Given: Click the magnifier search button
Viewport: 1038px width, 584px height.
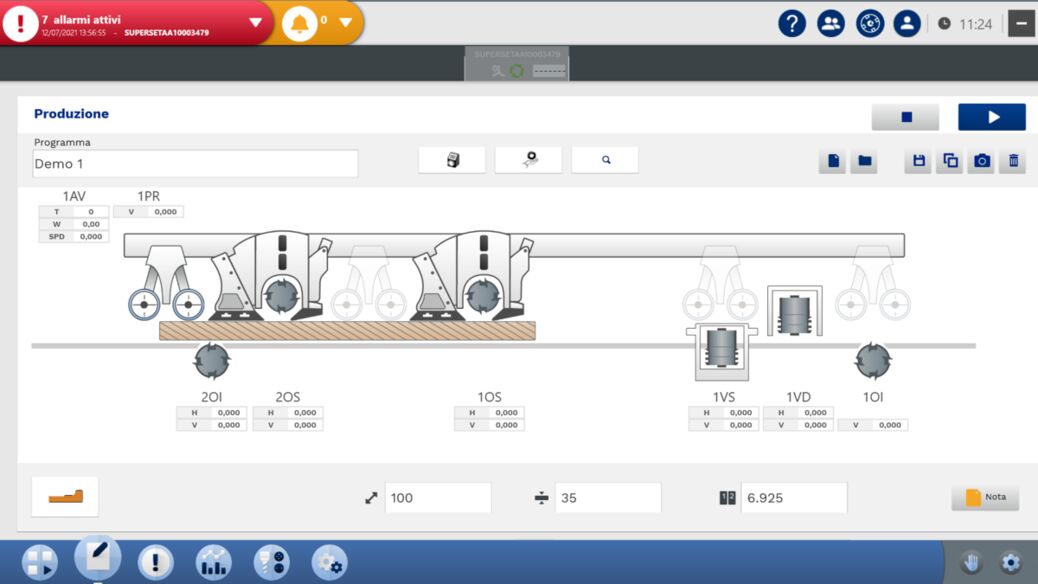Looking at the screenshot, I should pyautogui.click(x=605, y=160).
